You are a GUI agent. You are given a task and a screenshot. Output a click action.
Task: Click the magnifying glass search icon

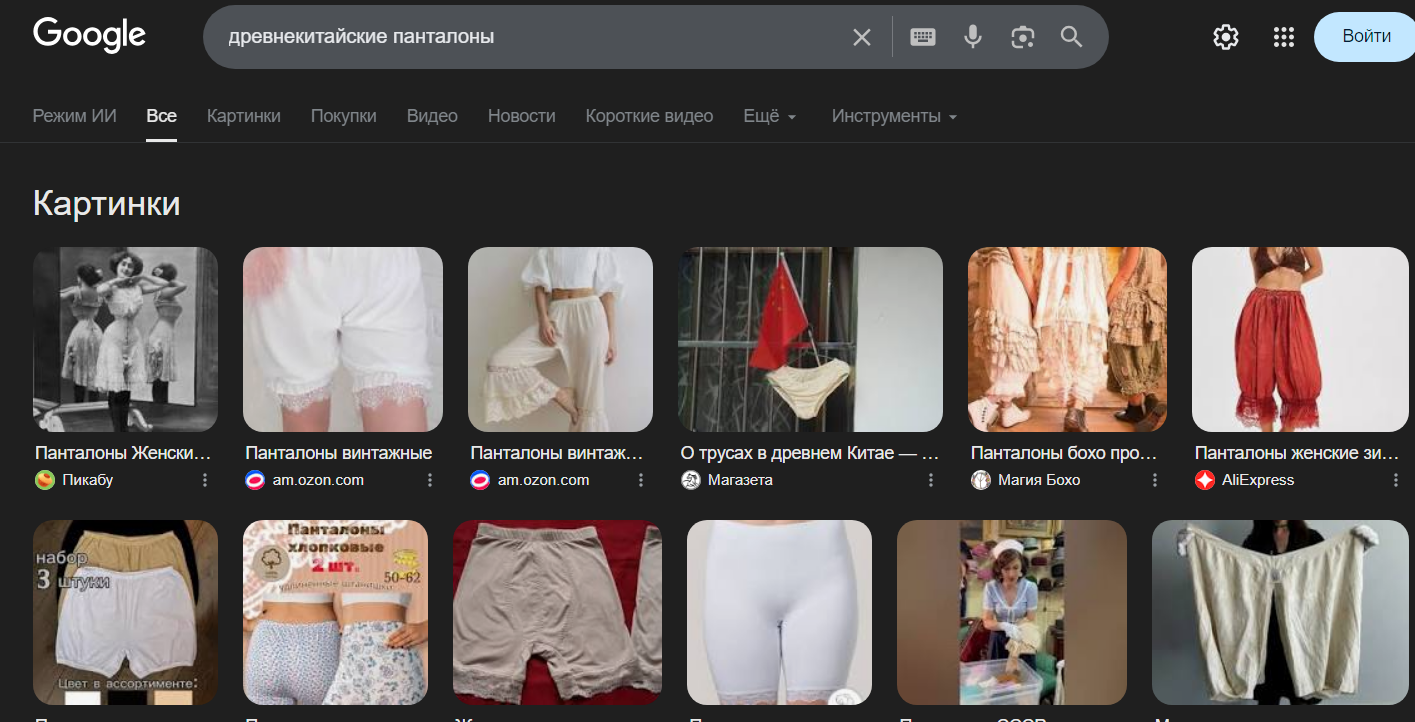click(1071, 37)
